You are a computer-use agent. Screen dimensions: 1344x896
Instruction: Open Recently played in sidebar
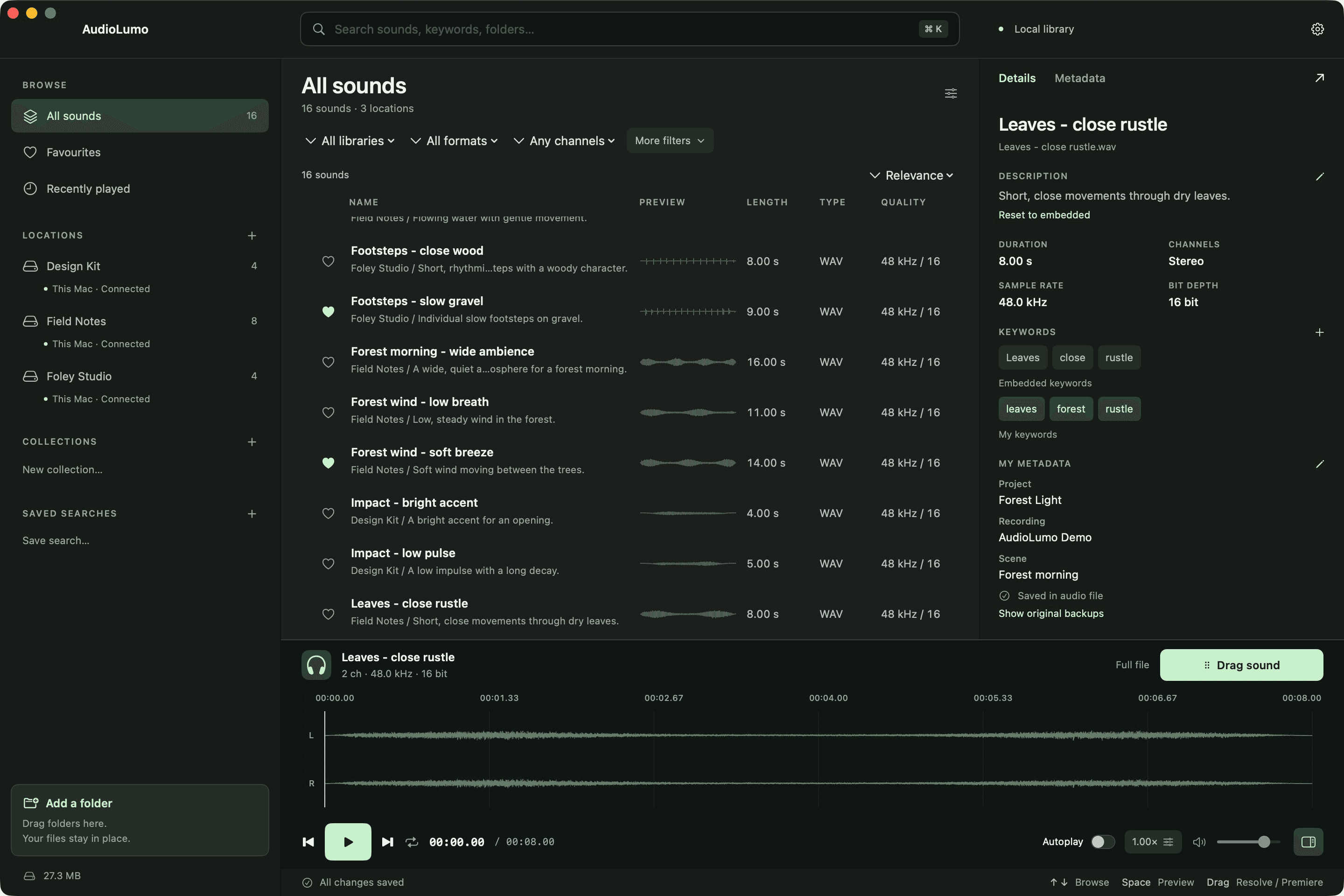[140, 189]
